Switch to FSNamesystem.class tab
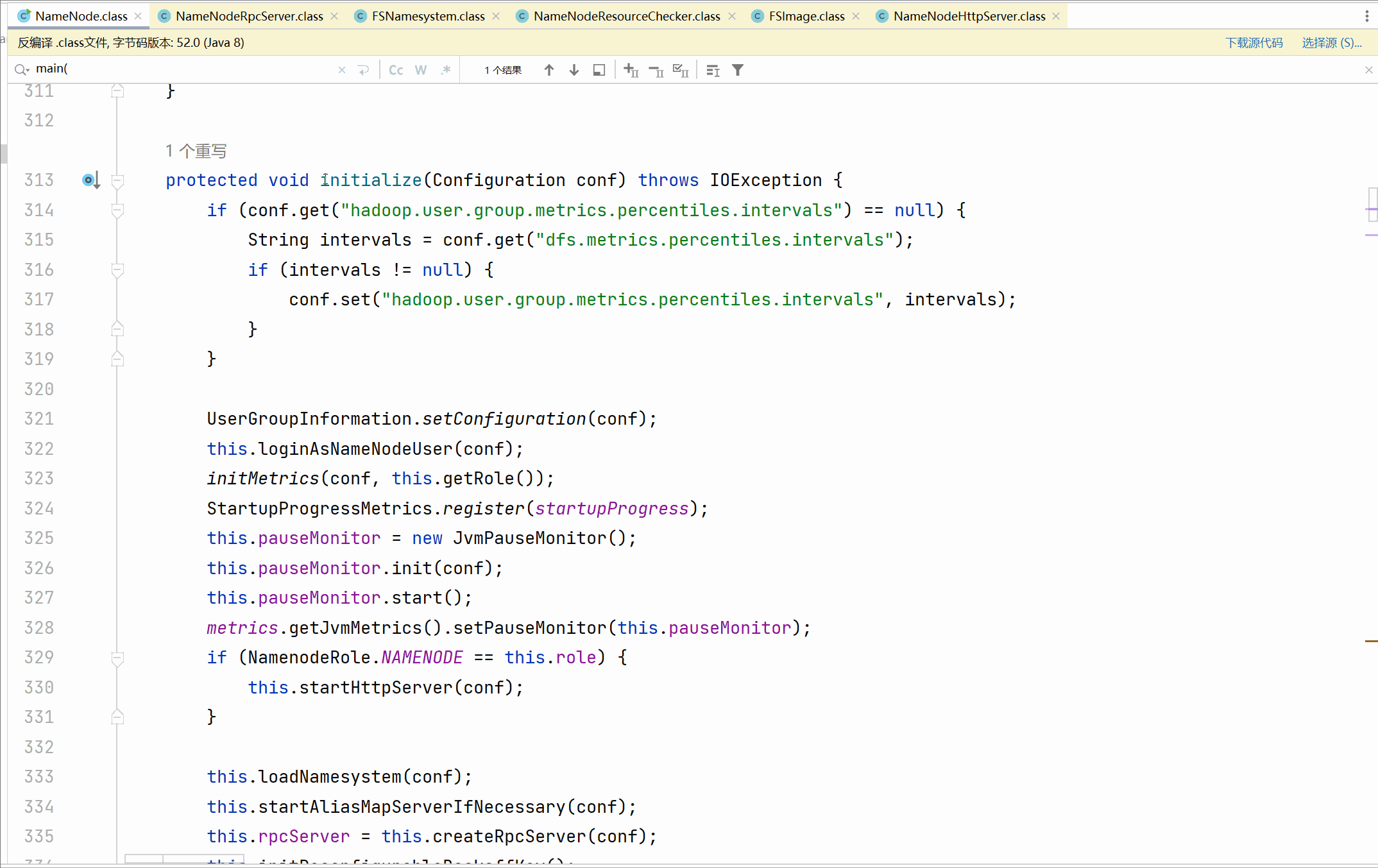This screenshot has height=868, width=1378. click(x=428, y=16)
